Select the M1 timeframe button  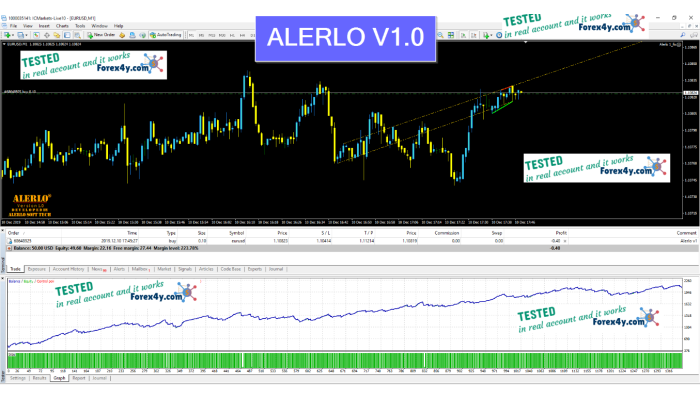pos(191,35)
